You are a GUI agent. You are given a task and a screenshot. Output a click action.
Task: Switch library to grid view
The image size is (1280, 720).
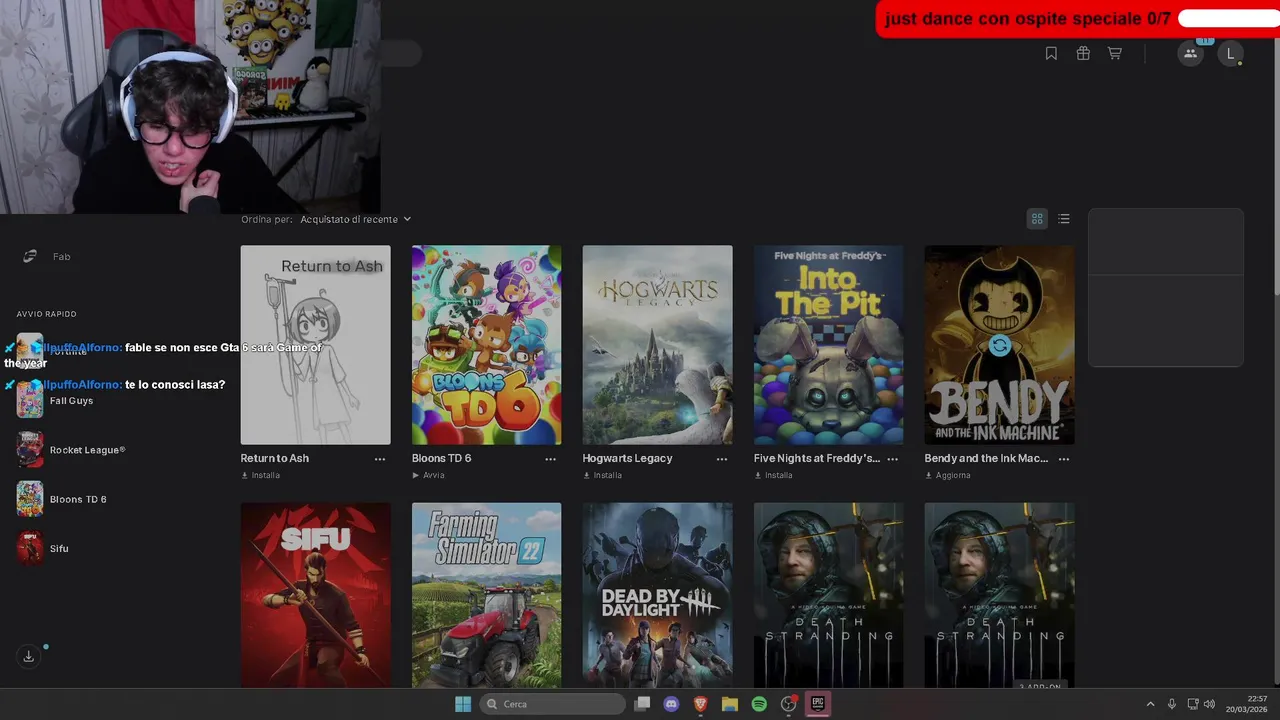(1037, 219)
